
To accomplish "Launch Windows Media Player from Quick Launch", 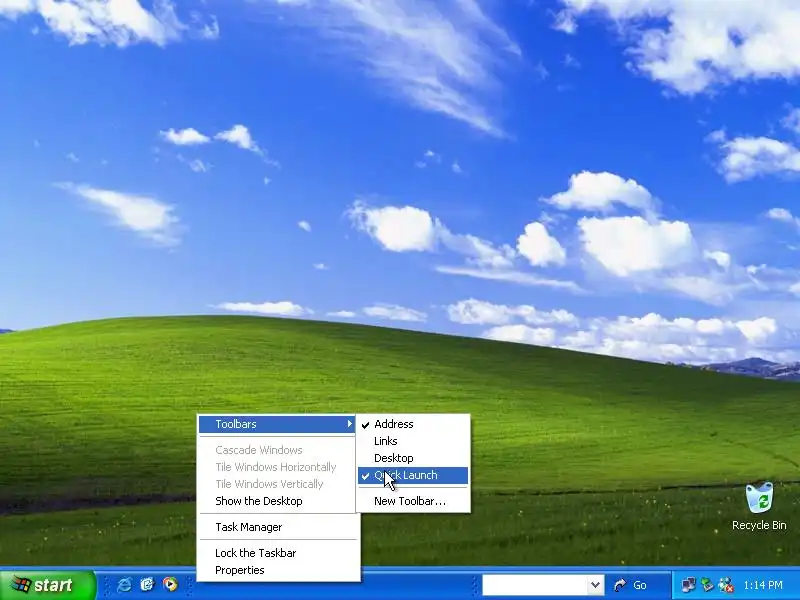I will [170, 584].
